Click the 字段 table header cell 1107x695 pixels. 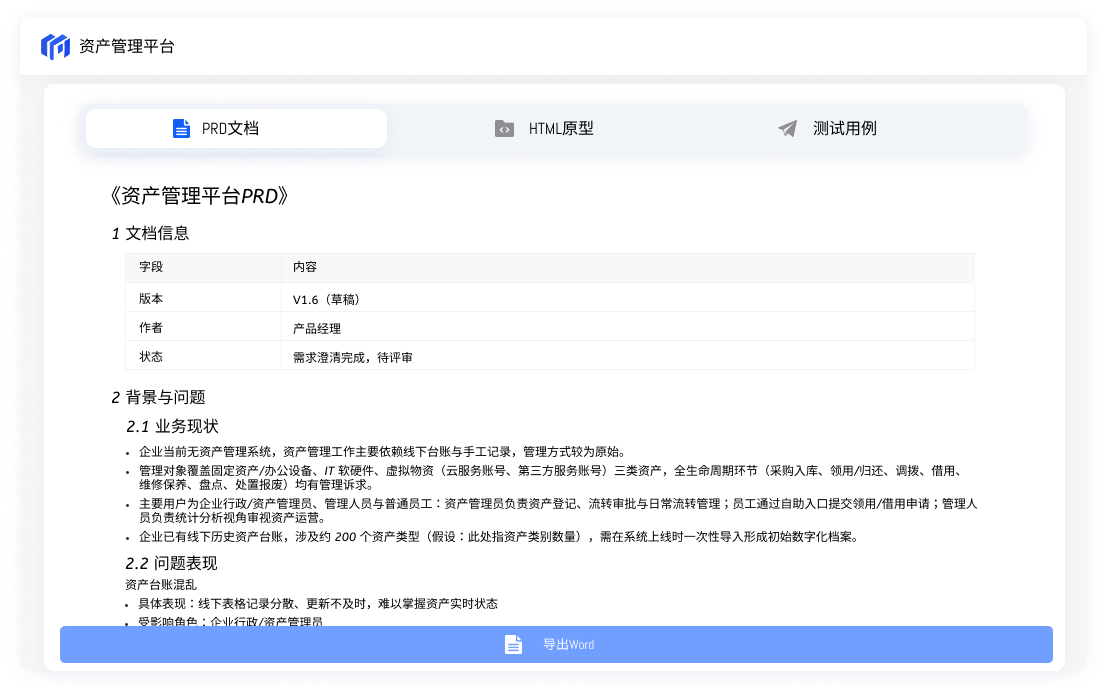pyautogui.click(x=203, y=267)
